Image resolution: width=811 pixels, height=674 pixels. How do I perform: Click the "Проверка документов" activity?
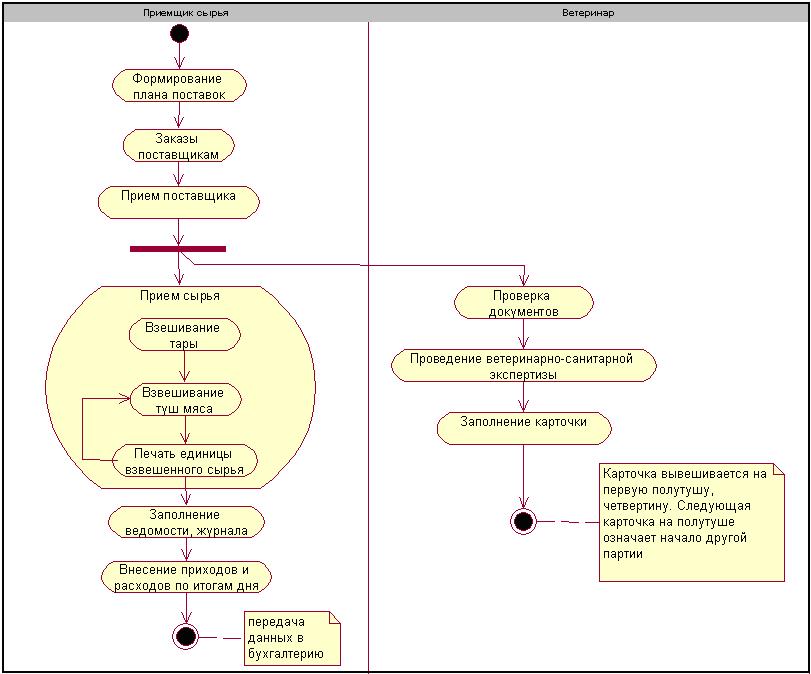point(523,303)
